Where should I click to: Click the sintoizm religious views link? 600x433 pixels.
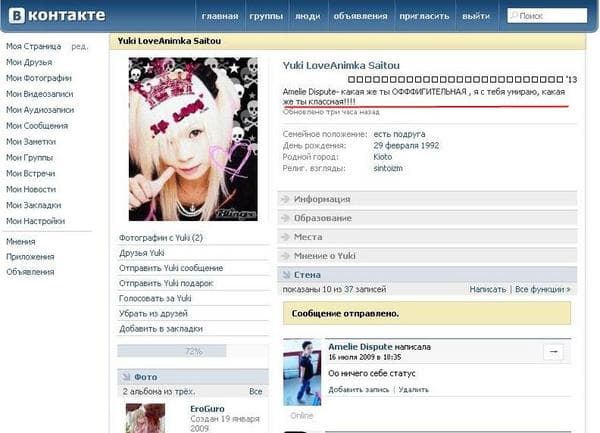coord(388,168)
